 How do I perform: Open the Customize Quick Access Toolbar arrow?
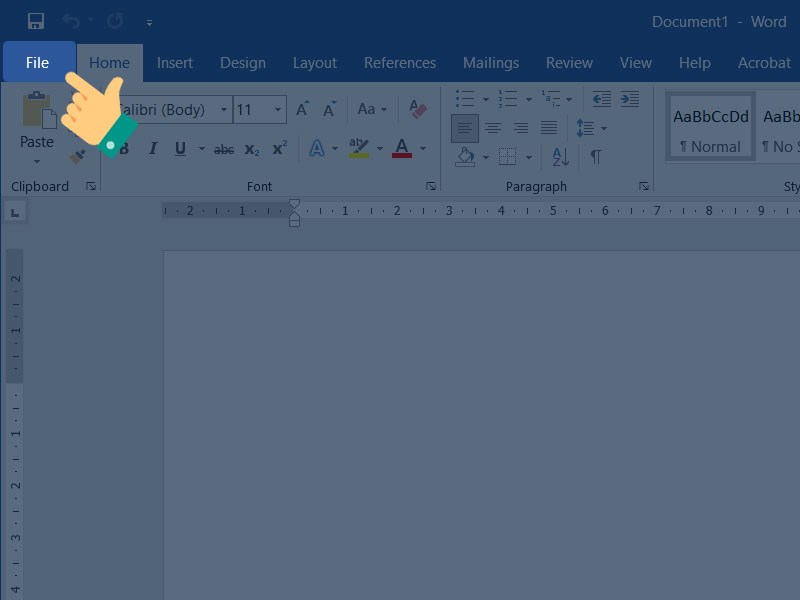(x=149, y=22)
